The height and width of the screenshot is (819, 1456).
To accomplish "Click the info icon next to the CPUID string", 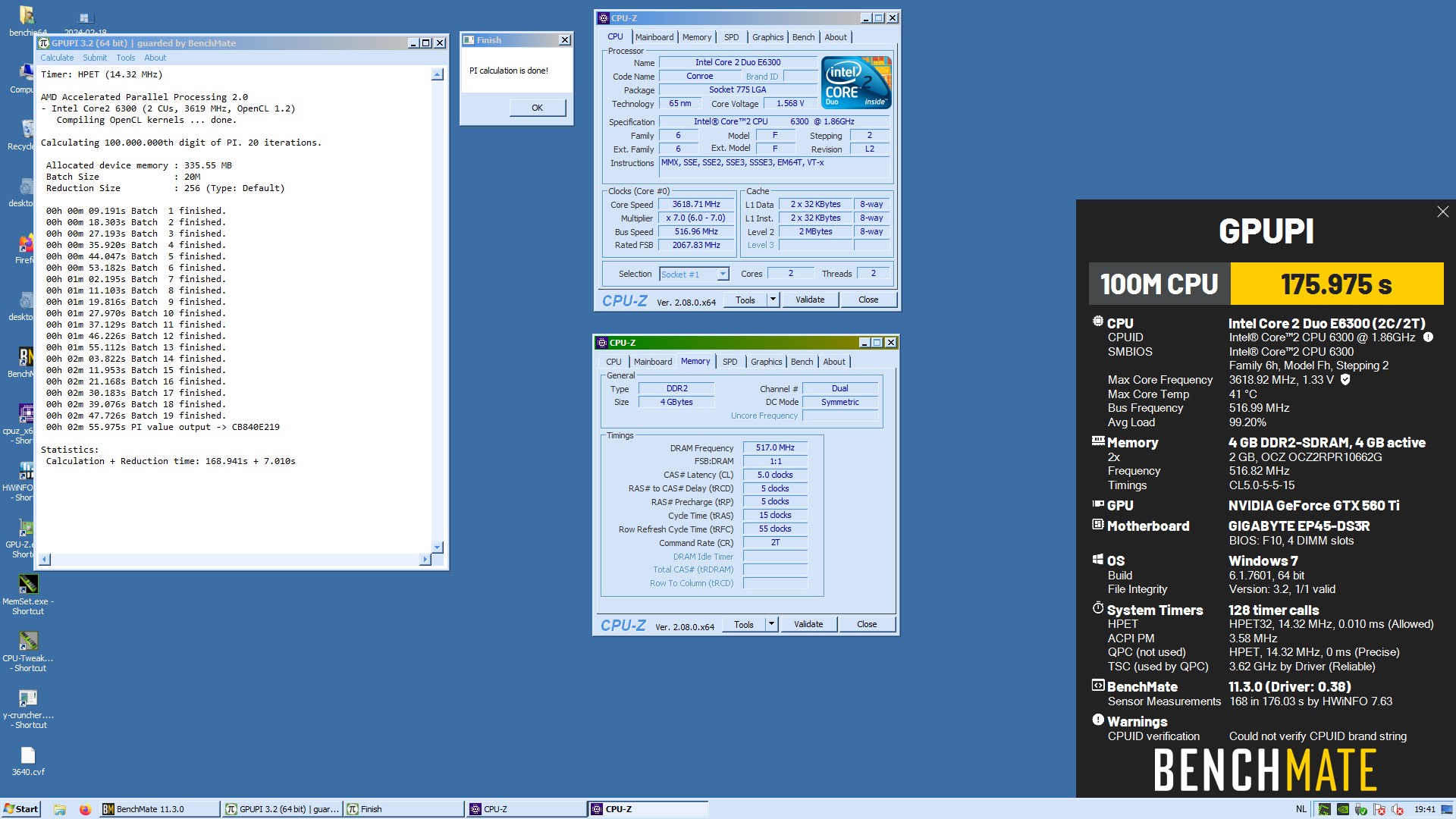I will point(1428,337).
